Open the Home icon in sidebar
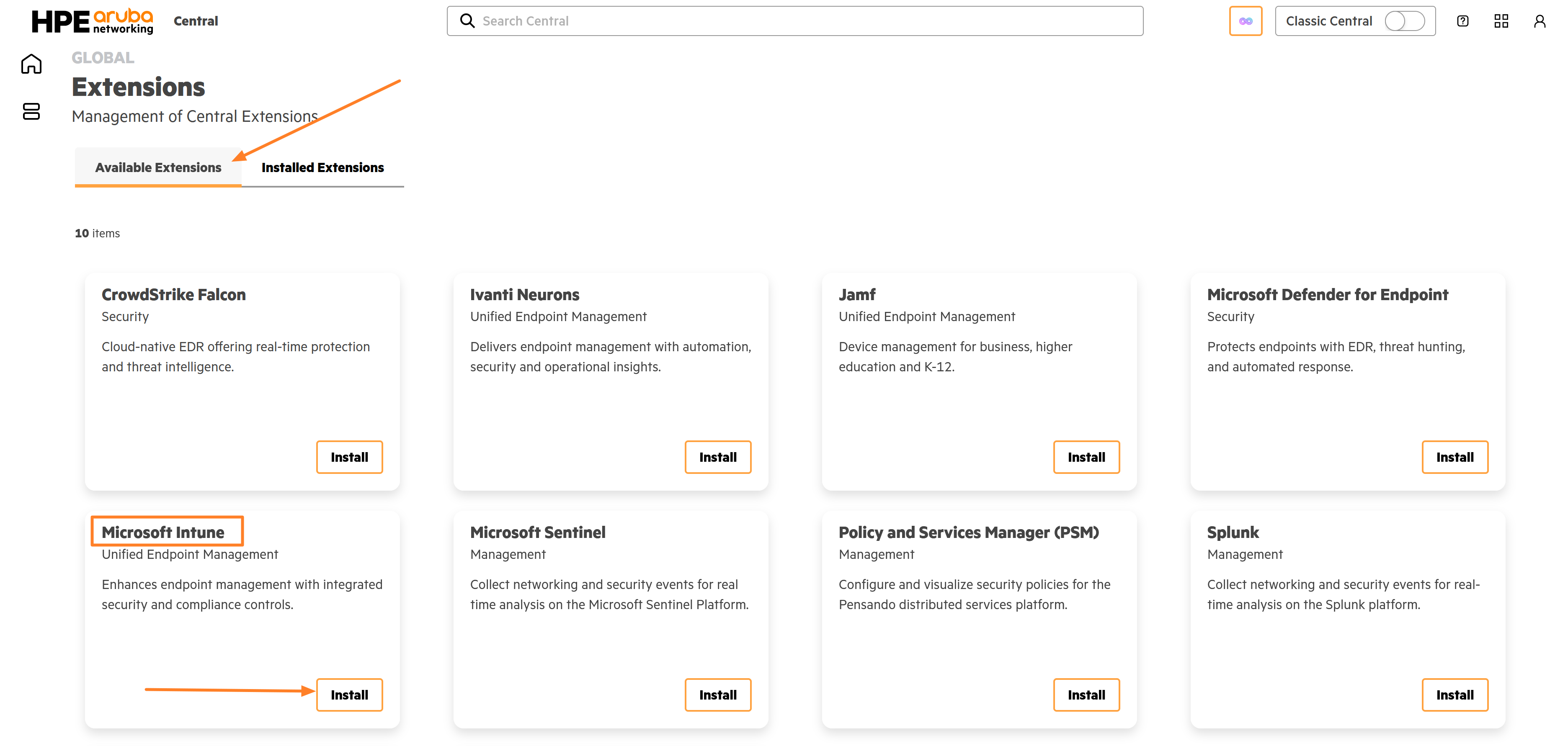Image resolution: width=1568 pixels, height=746 pixels. pyautogui.click(x=31, y=64)
